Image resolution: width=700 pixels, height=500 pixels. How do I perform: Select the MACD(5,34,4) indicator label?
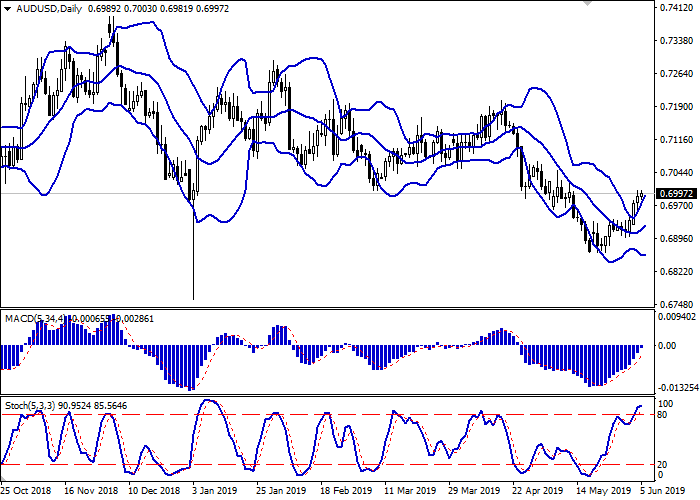35,319
